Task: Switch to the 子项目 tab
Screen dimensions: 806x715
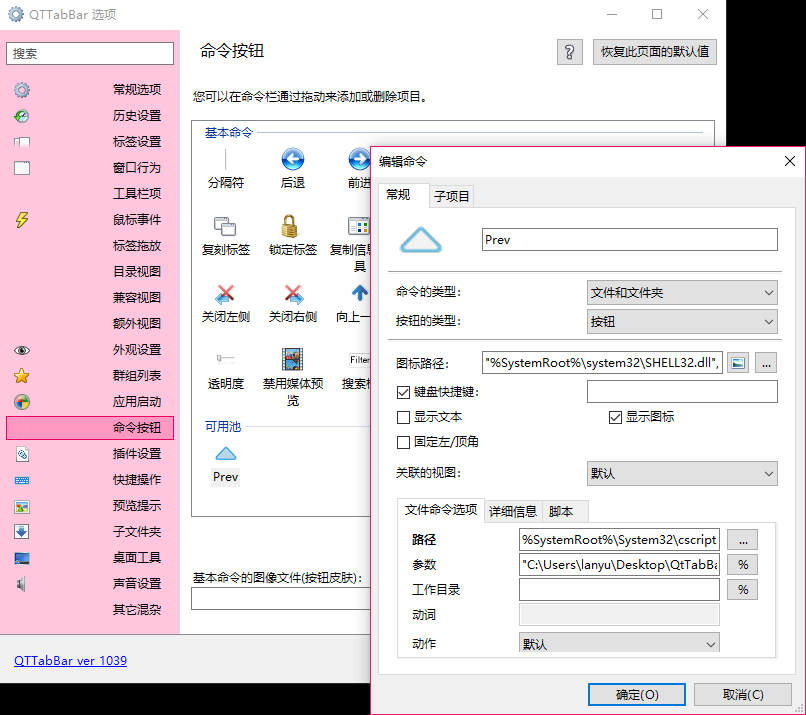Action: (x=451, y=196)
